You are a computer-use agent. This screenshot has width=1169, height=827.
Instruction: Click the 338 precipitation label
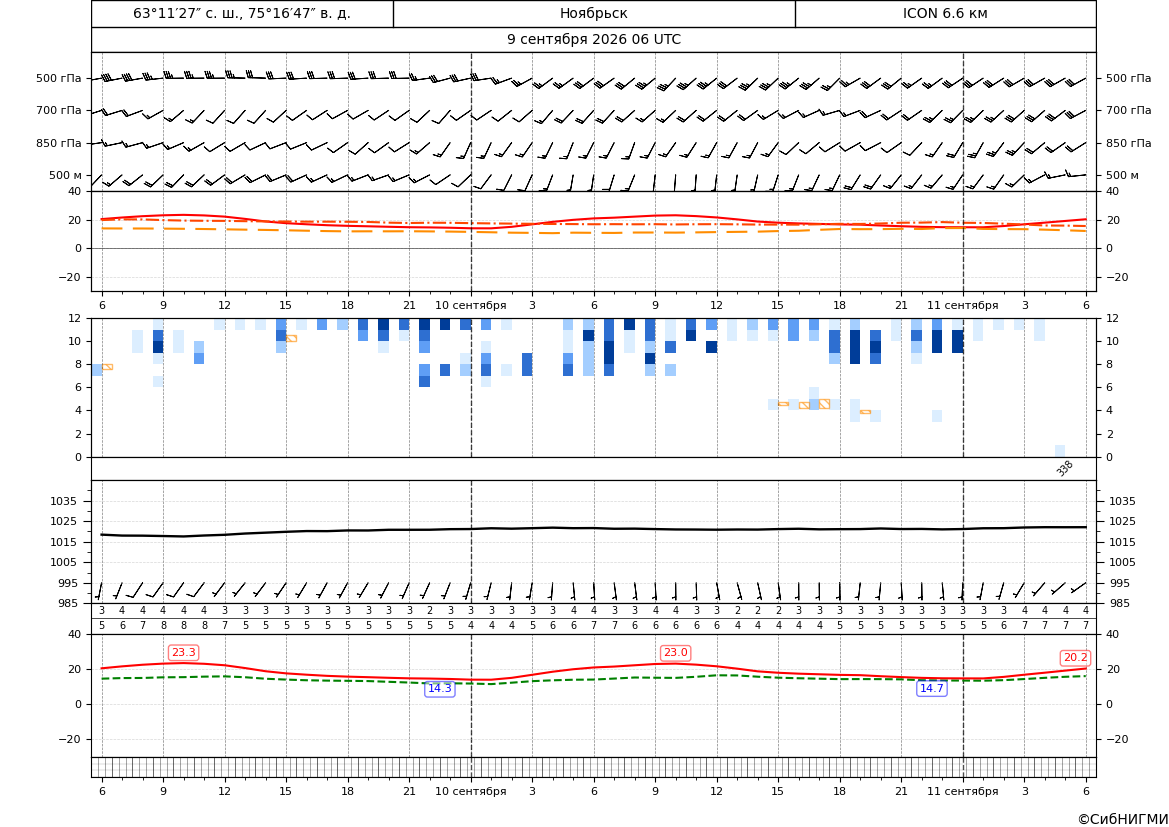pyautogui.click(x=1065, y=468)
